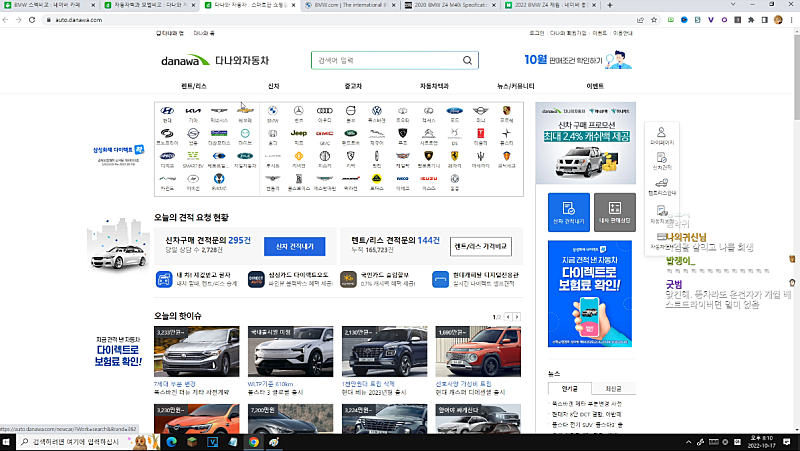
Task: Click the 렌트/리스 가격비교 button
Action: click(x=481, y=246)
